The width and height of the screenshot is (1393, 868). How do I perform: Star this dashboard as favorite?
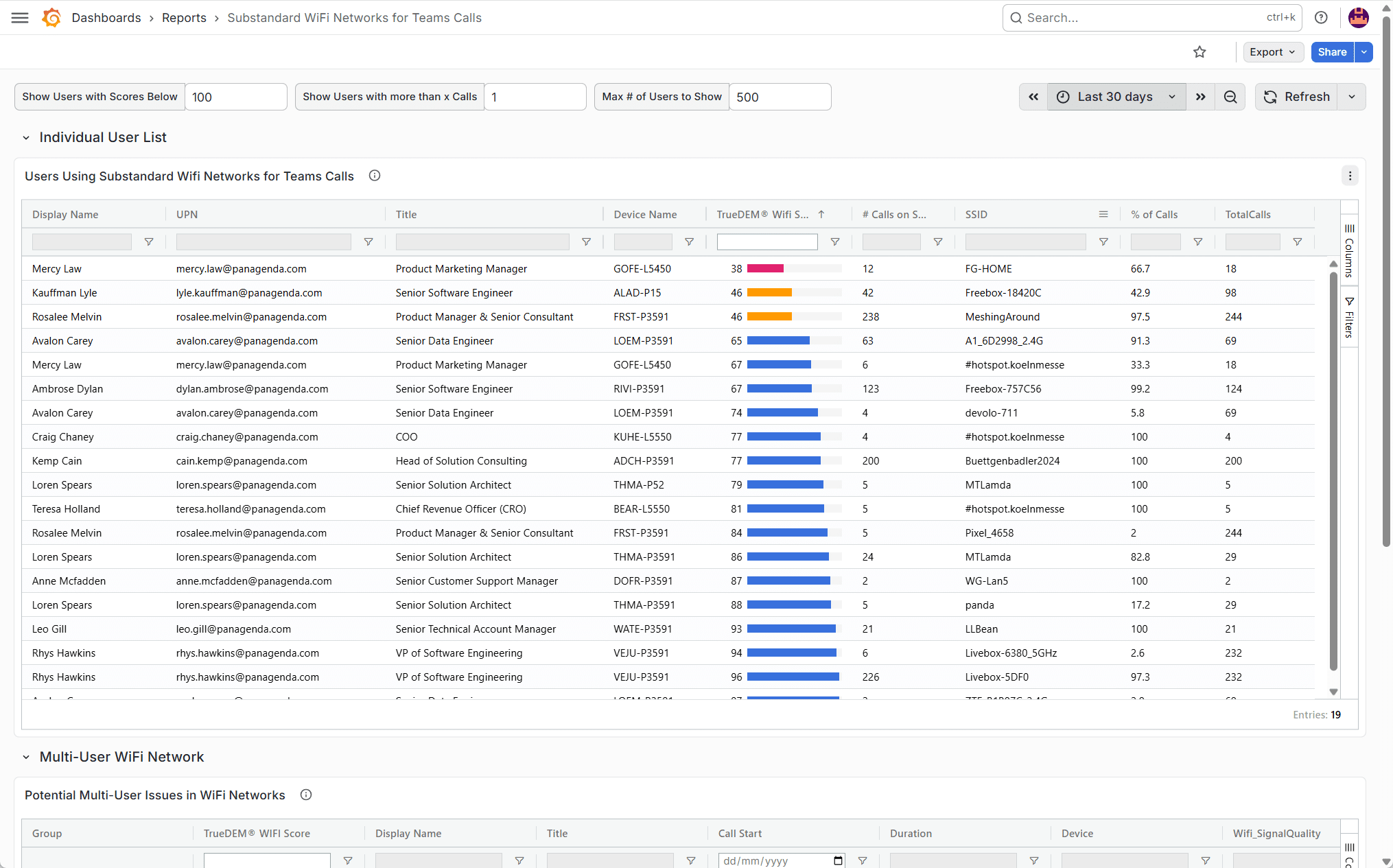point(1199,52)
